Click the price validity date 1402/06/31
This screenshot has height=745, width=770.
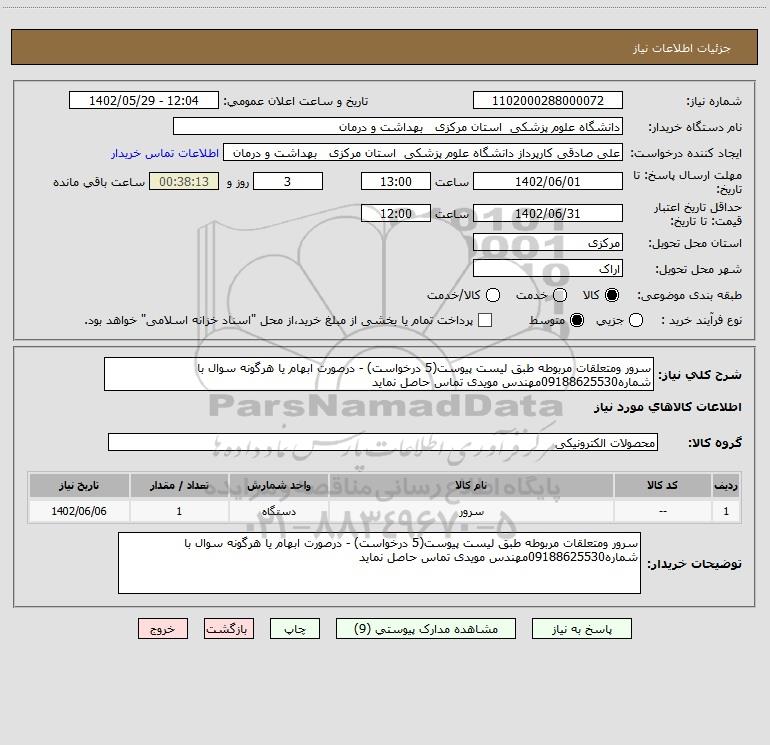[x=548, y=213]
